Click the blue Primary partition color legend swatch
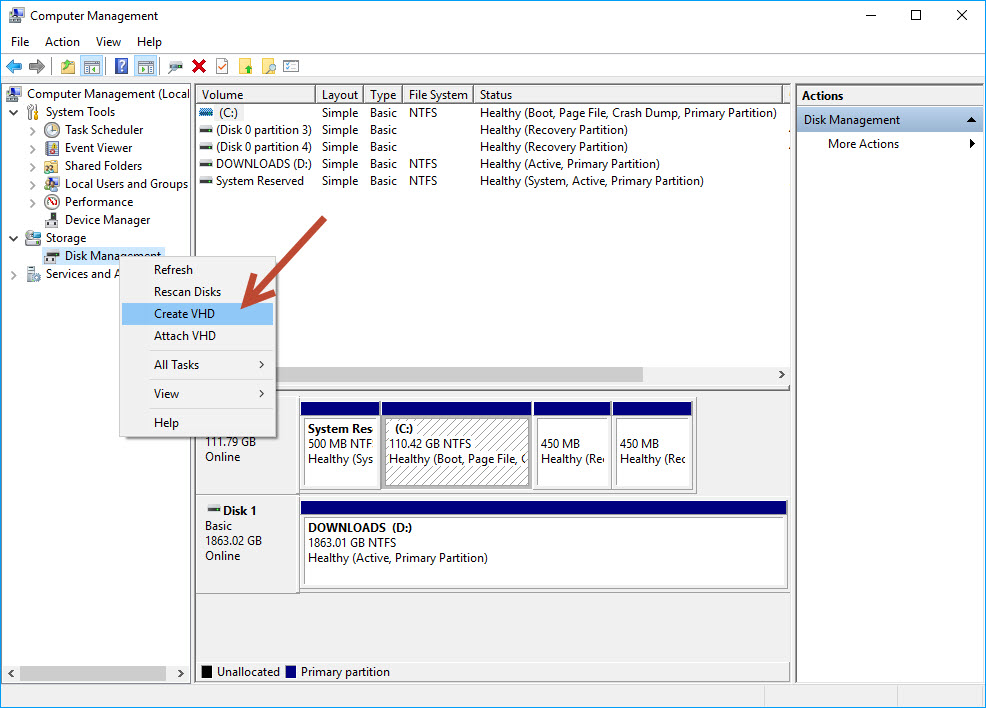 click(x=290, y=671)
